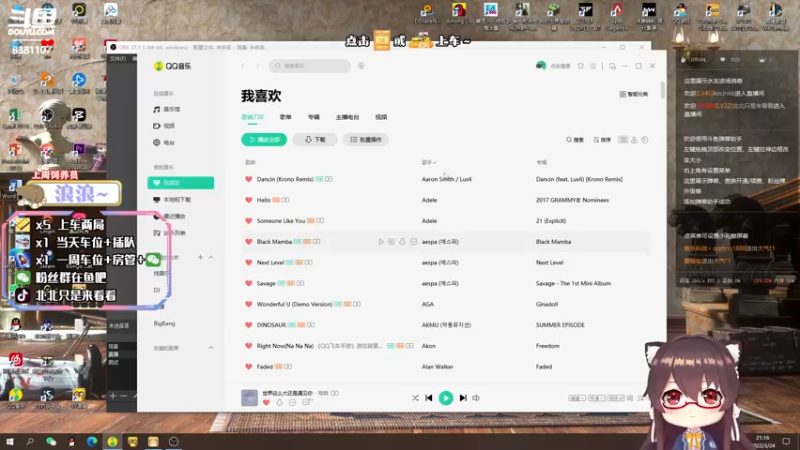Screen dimensions: 800x450
Task: Click the listen-to-identify icon beside search box
Action: click(361, 66)
